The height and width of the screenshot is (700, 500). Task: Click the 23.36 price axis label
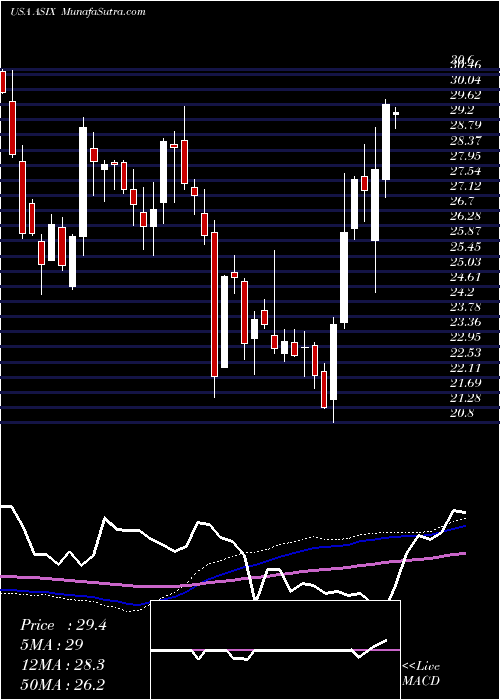pos(466,322)
